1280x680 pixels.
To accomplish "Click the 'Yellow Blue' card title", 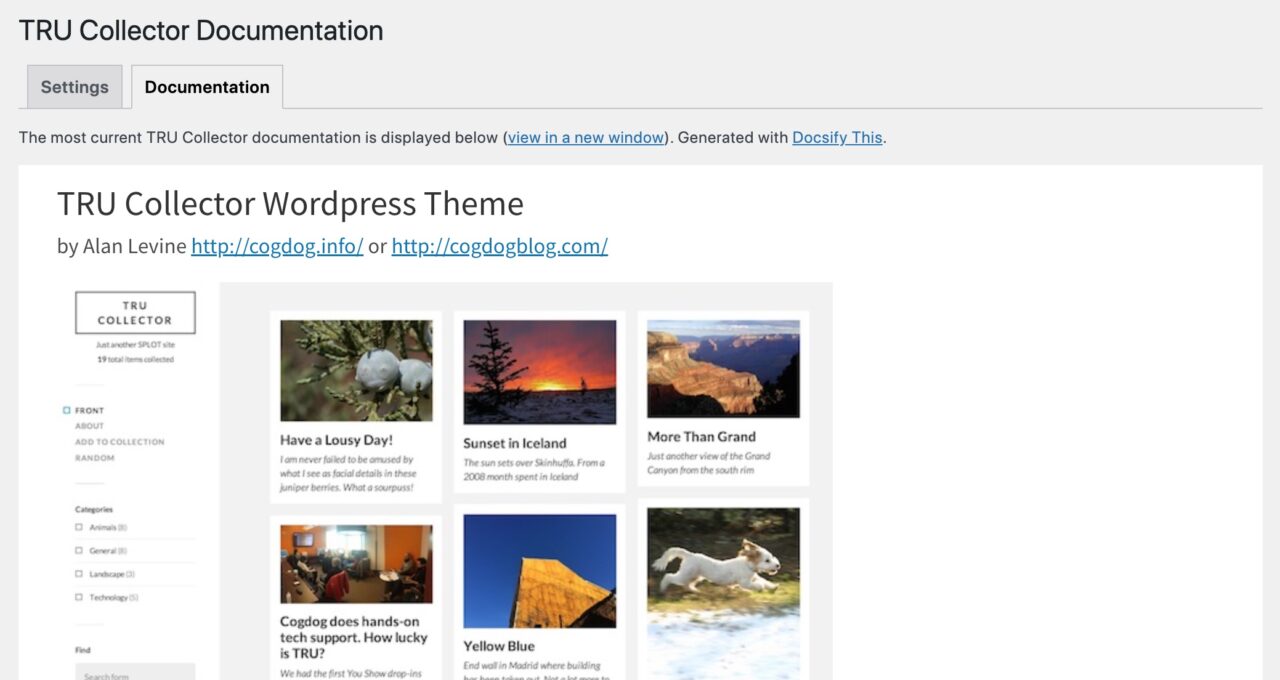I will [499, 646].
